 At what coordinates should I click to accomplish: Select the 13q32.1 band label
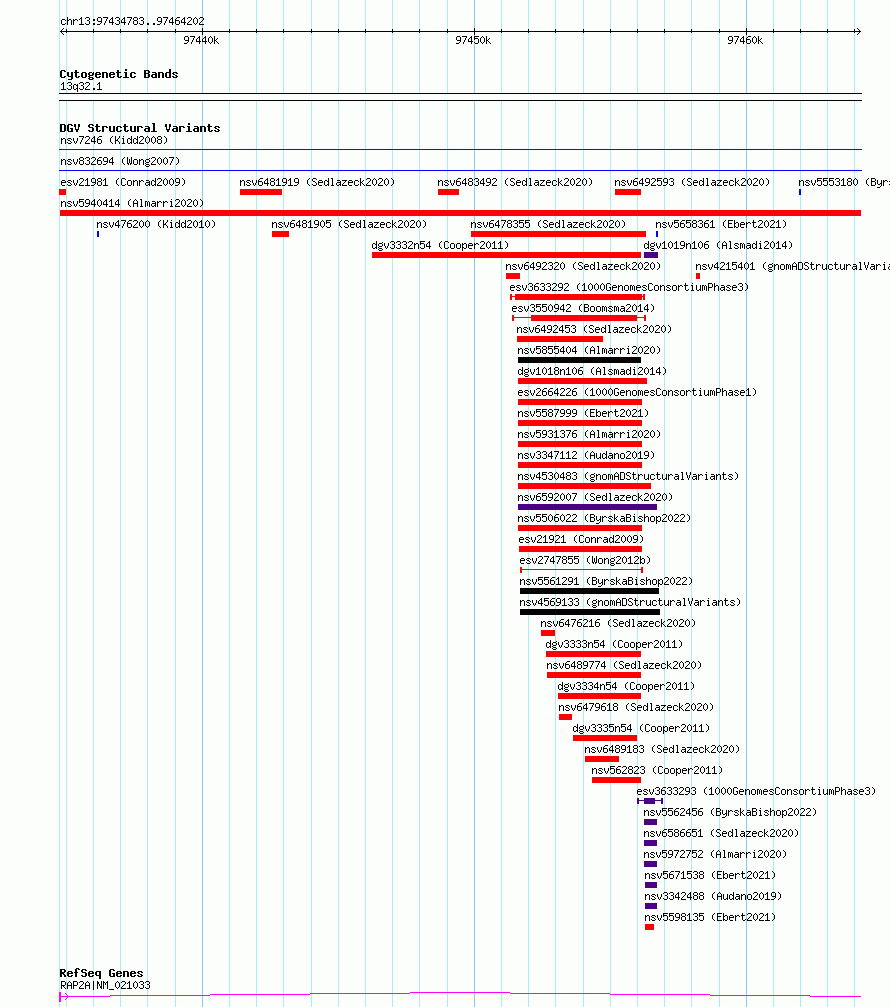[81, 86]
